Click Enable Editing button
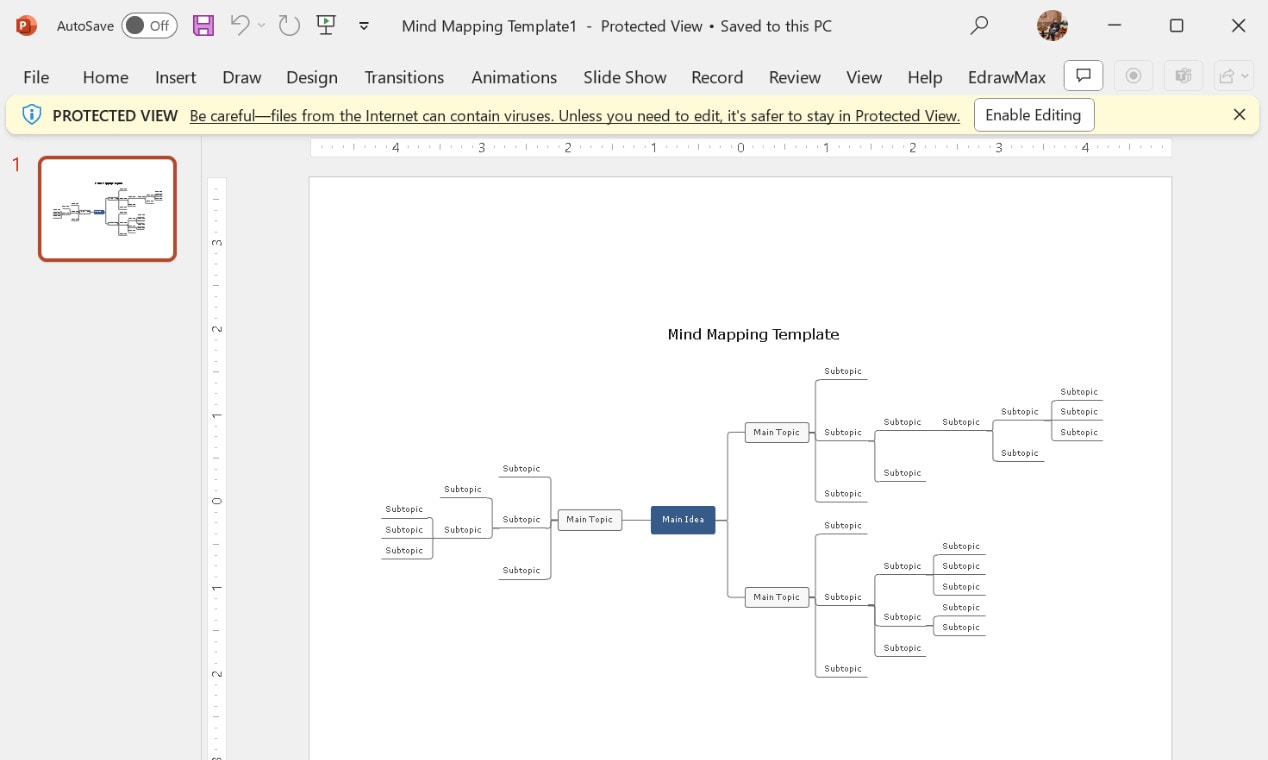 1034,115
